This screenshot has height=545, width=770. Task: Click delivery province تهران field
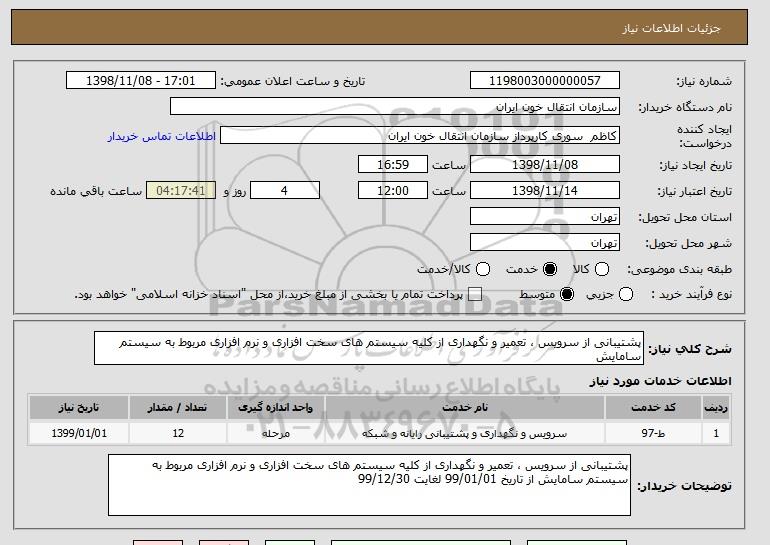pyautogui.click(x=545, y=217)
